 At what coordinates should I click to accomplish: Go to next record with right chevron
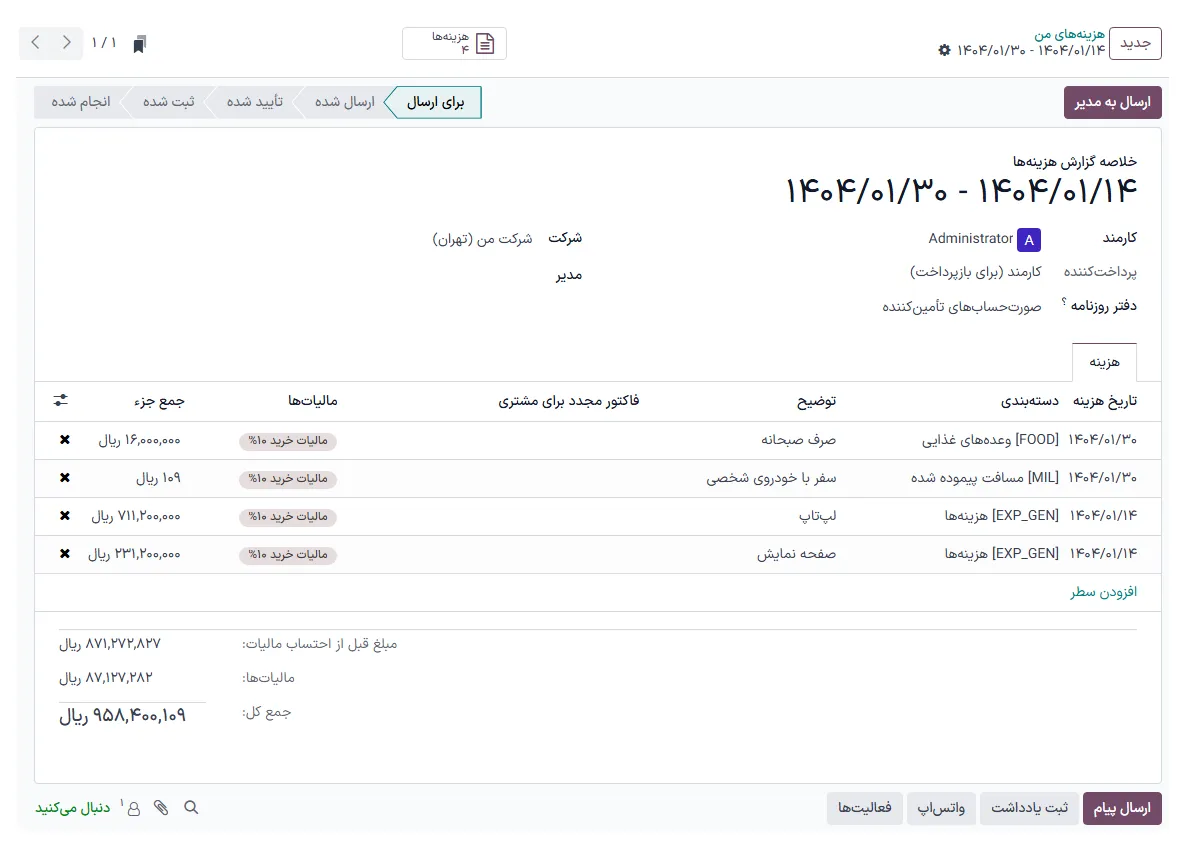(67, 43)
